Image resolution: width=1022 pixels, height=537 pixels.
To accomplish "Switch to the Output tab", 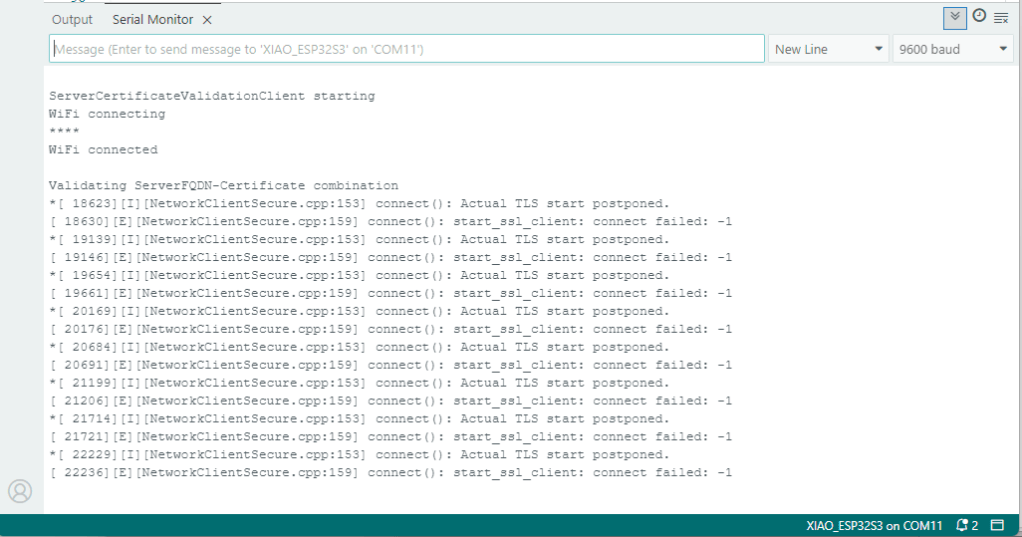I will coord(72,20).
